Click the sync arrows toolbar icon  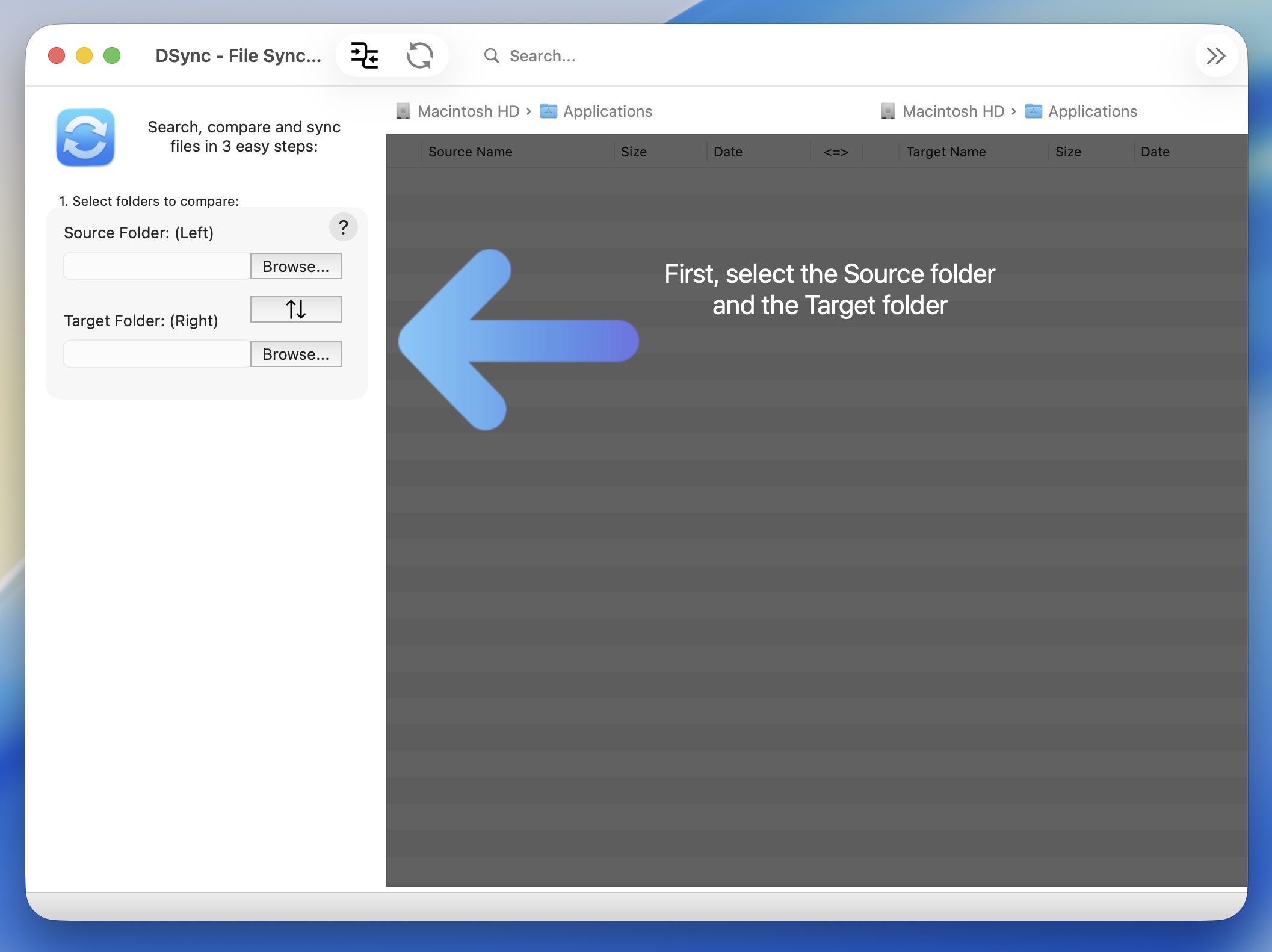coord(419,56)
